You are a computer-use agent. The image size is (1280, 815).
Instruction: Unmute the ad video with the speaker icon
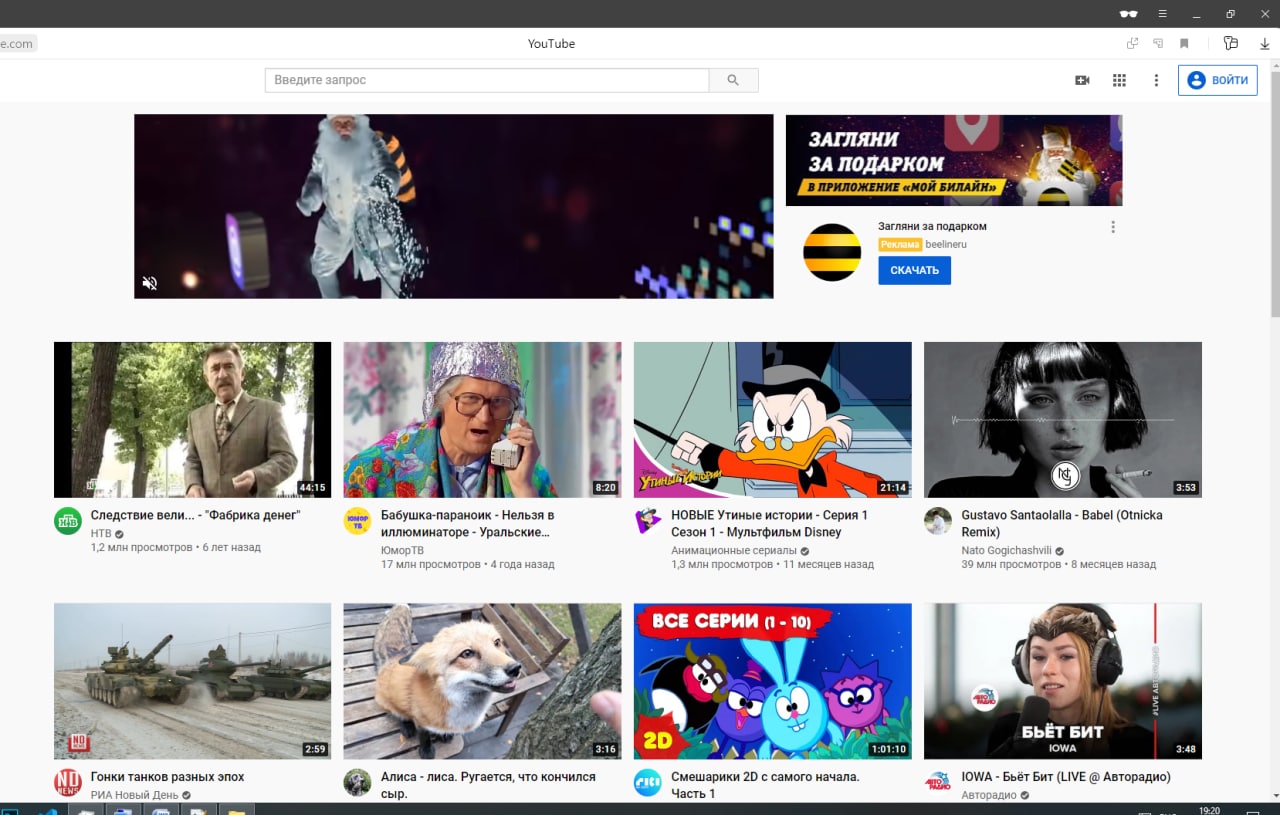click(150, 283)
